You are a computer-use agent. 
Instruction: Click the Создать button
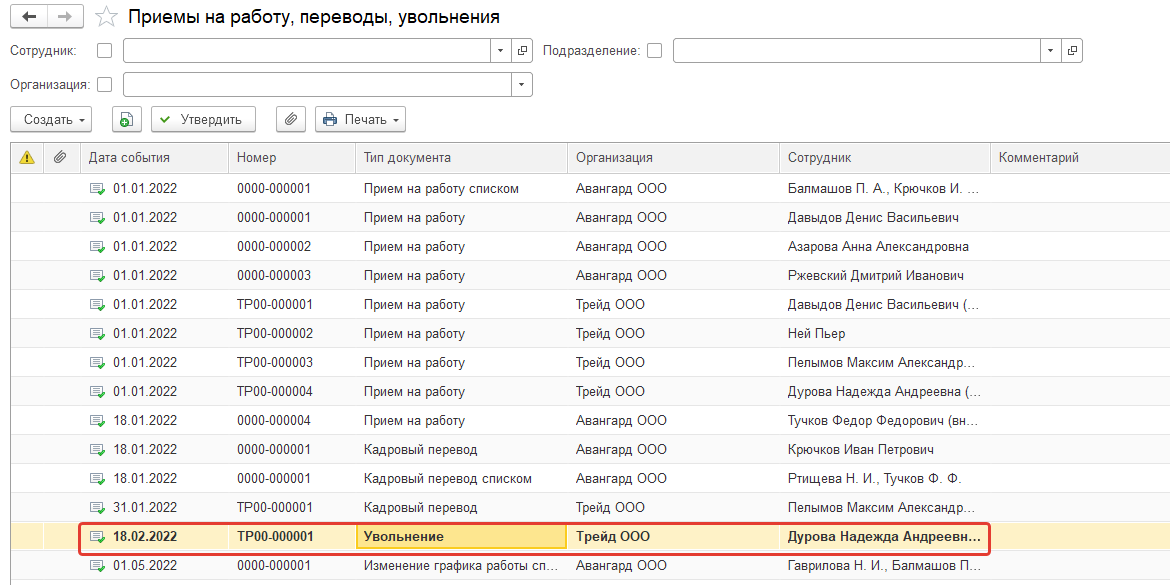coord(51,120)
